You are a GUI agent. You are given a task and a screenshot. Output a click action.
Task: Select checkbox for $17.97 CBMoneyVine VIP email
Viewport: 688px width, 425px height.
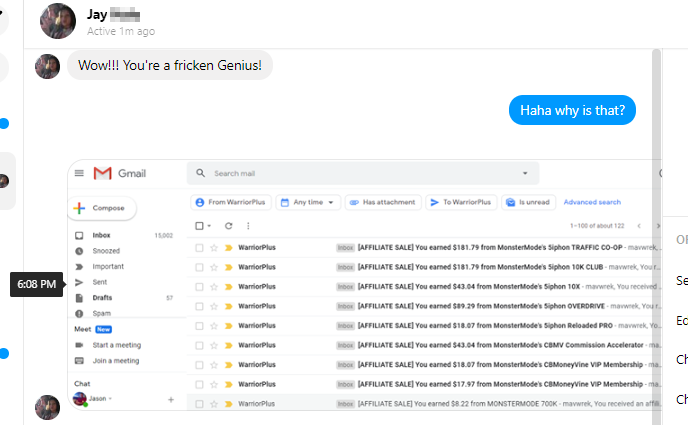pyautogui.click(x=199, y=385)
